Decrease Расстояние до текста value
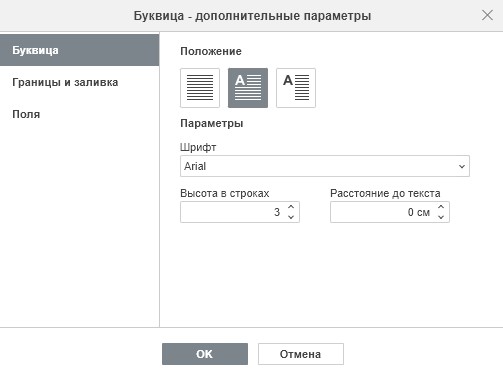This screenshot has width=503, height=373. [x=441, y=217]
